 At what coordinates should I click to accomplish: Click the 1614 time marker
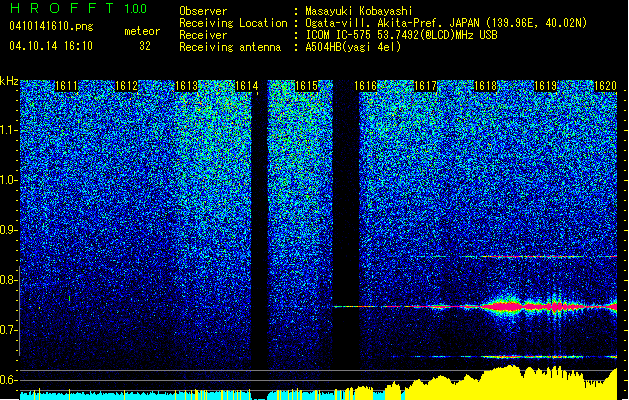coord(246,86)
